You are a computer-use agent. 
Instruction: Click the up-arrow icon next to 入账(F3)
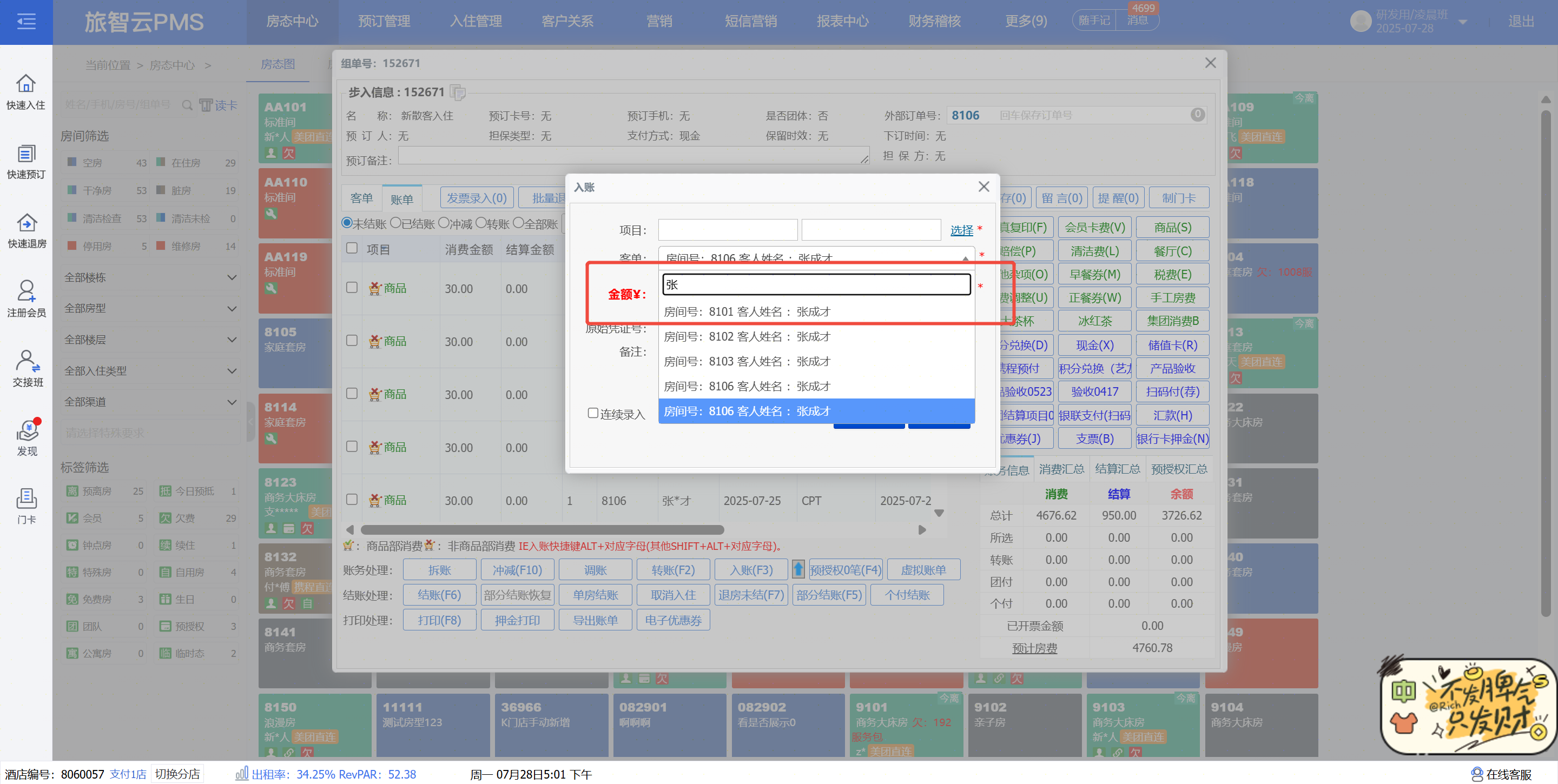pyautogui.click(x=798, y=569)
